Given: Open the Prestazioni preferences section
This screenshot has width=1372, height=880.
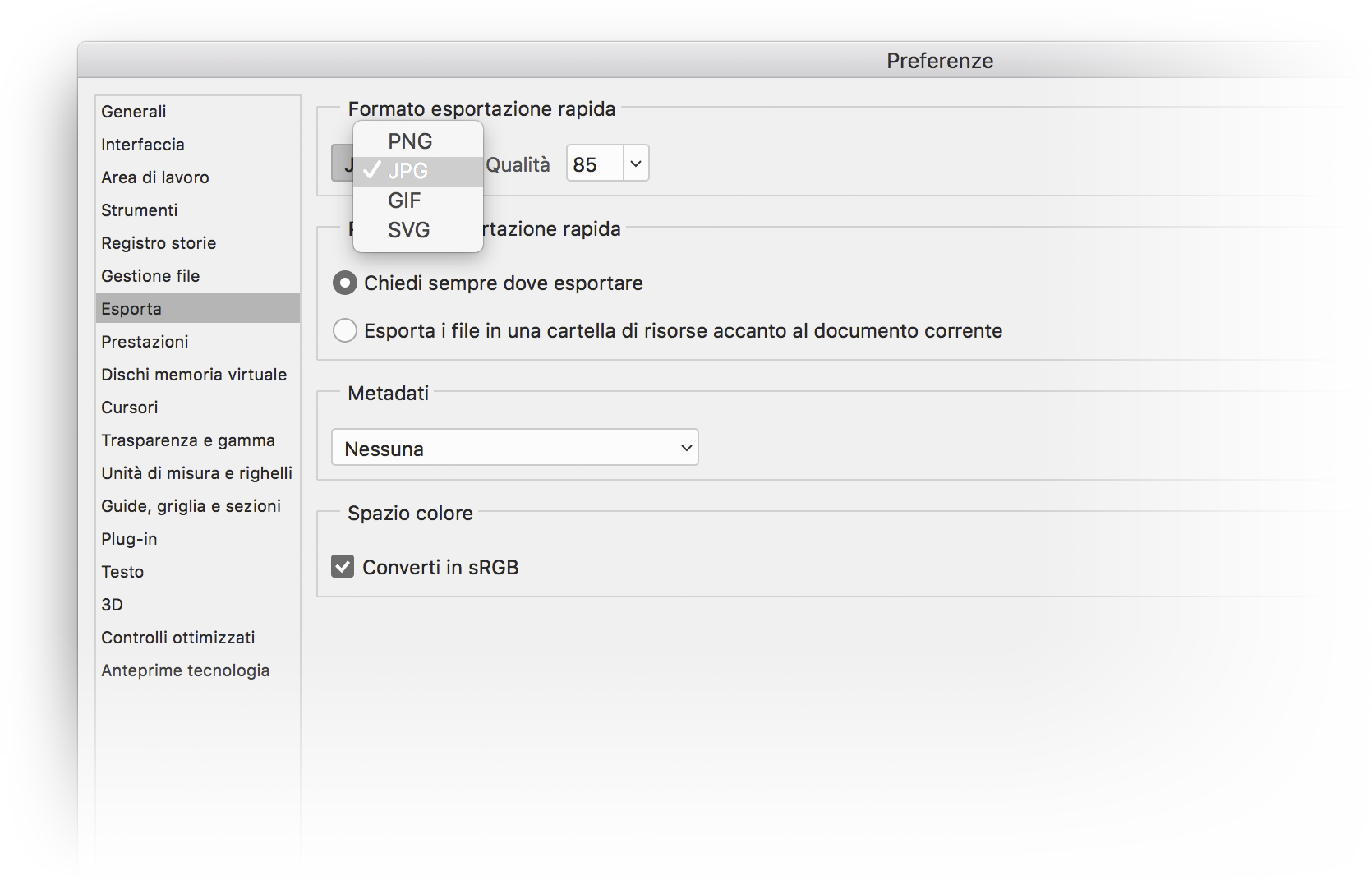Looking at the screenshot, I should point(145,342).
